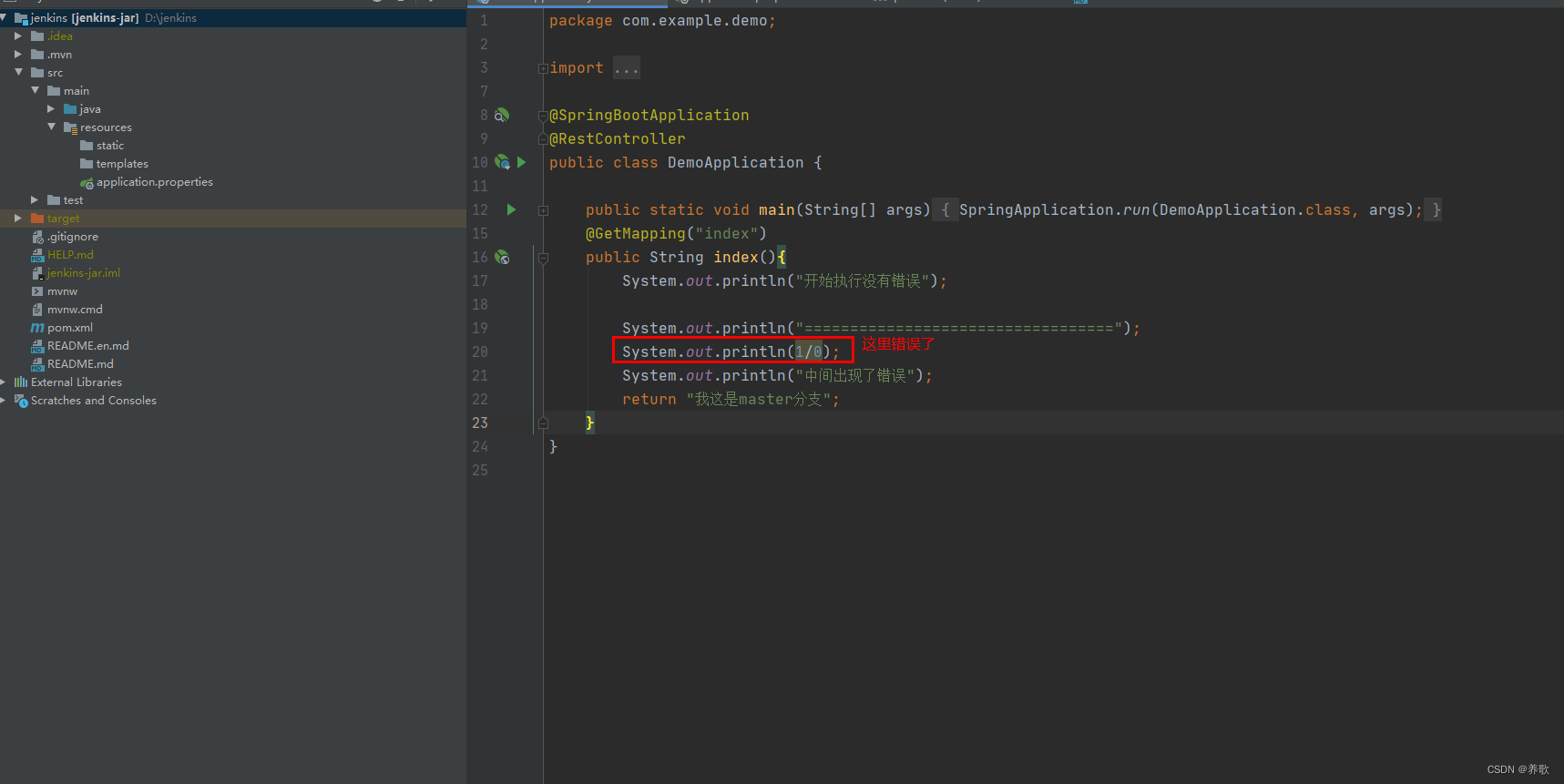Click the Spring bean icon on line 10
The image size is (1564, 784).
click(x=502, y=162)
